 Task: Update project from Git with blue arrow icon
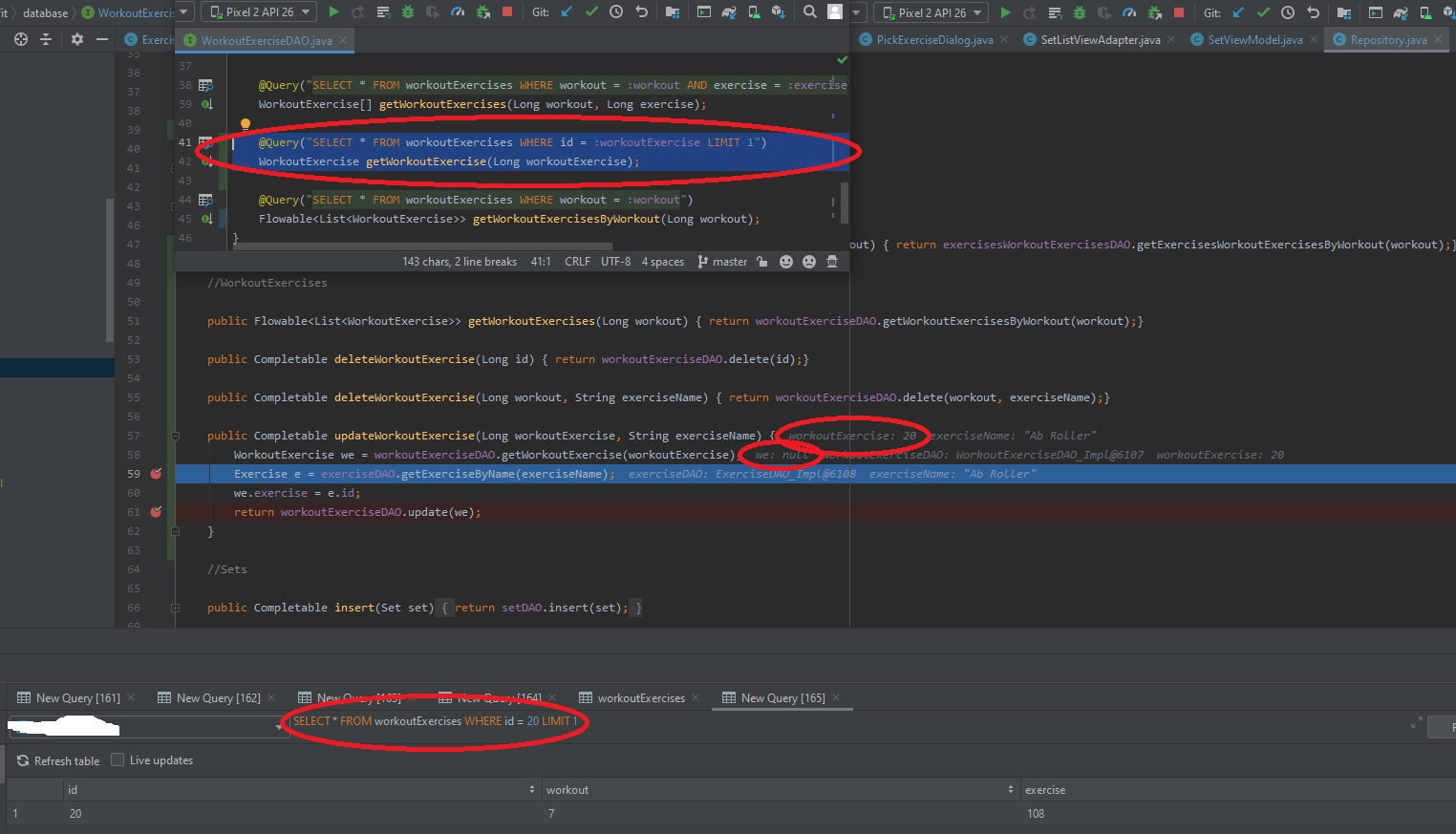pos(566,13)
